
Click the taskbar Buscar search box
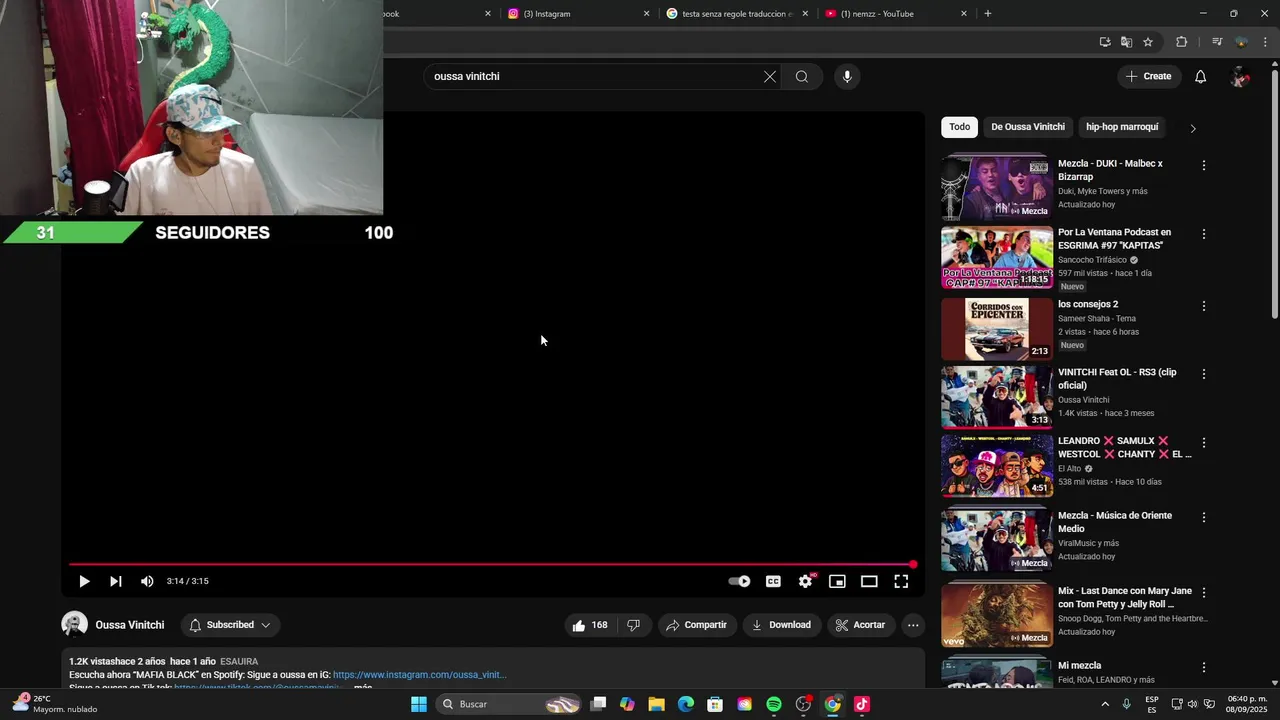pyautogui.click(x=511, y=704)
